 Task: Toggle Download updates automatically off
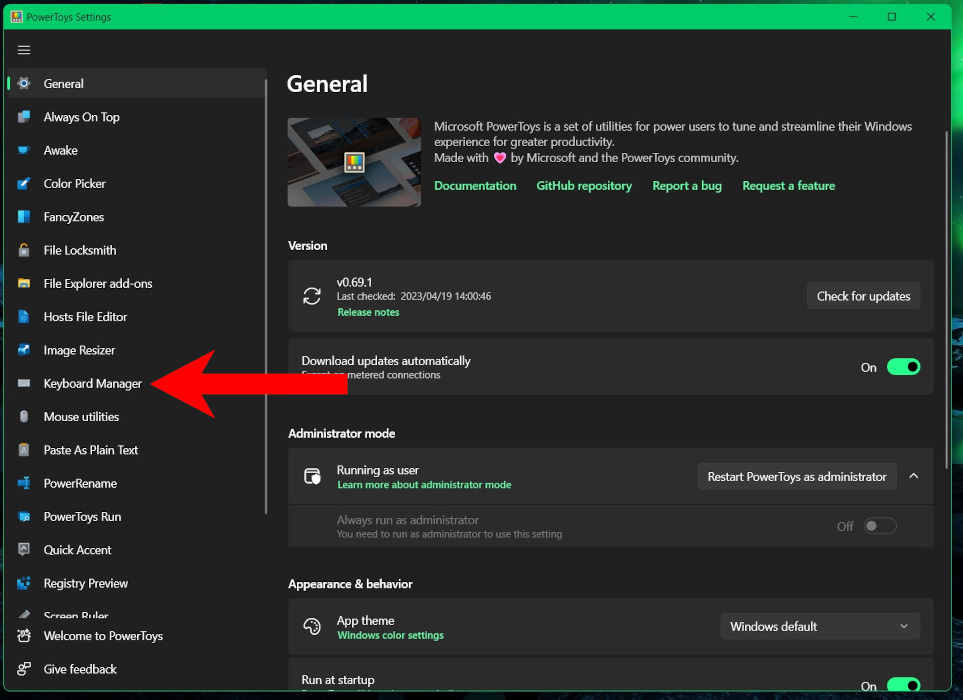pos(903,367)
